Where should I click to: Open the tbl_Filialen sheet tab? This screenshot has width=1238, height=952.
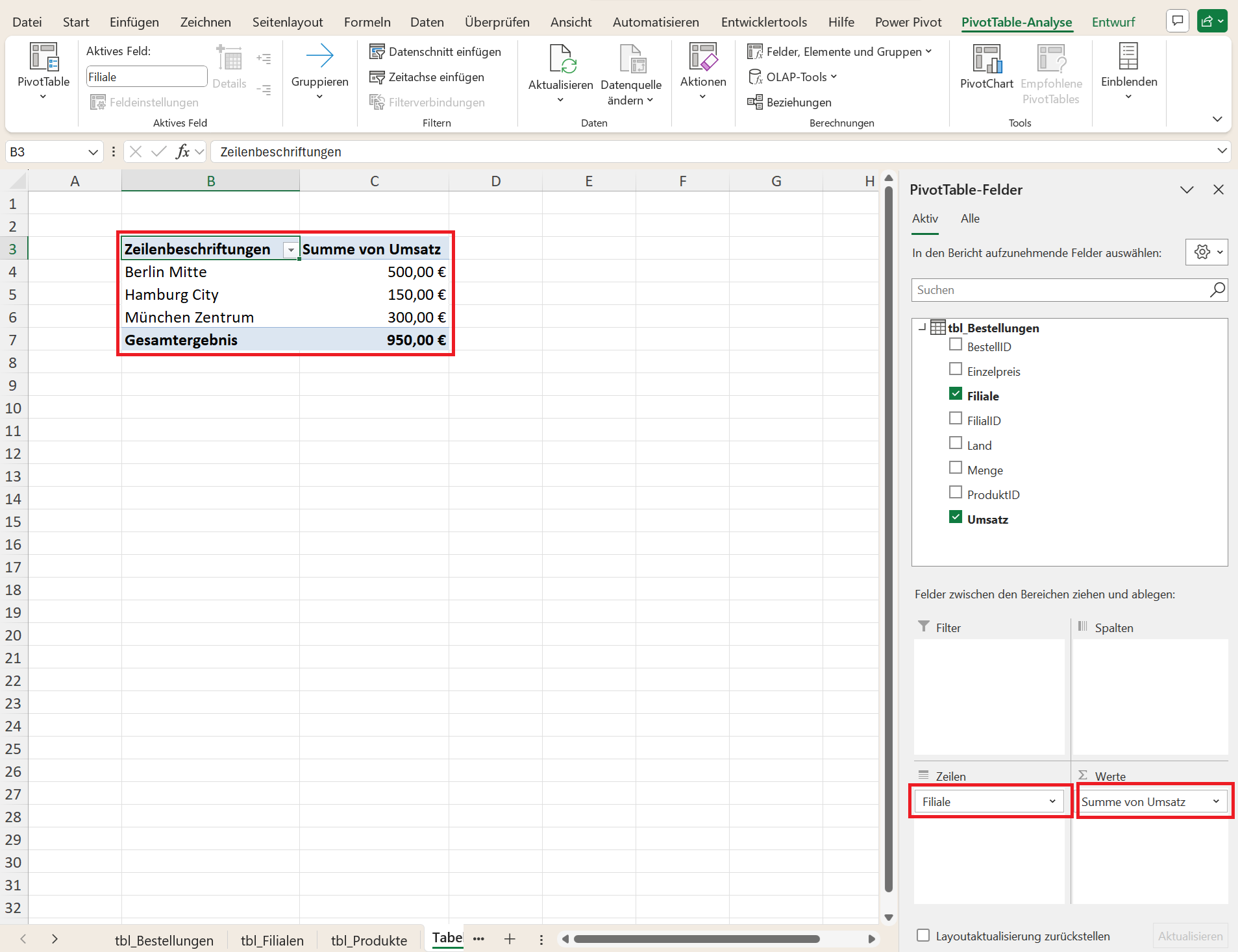(272, 940)
